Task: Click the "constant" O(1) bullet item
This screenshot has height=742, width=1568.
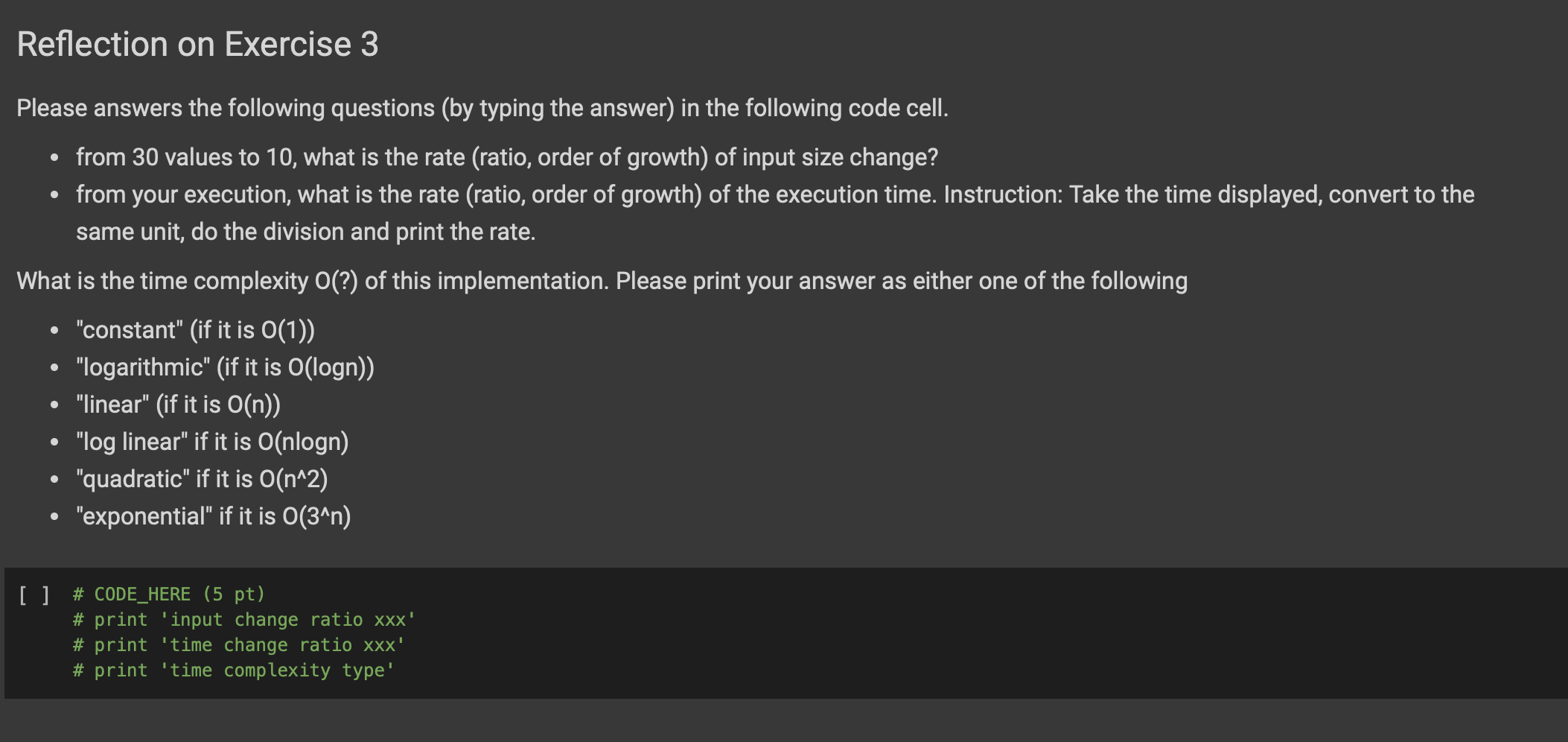Action: tap(195, 330)
